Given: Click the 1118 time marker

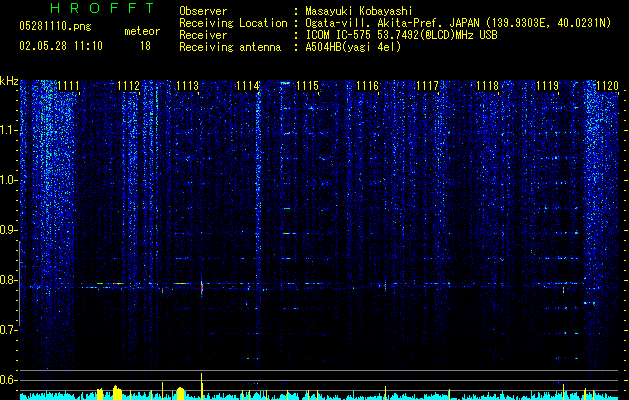Looking at the screenshot, I should coord(488,86).
